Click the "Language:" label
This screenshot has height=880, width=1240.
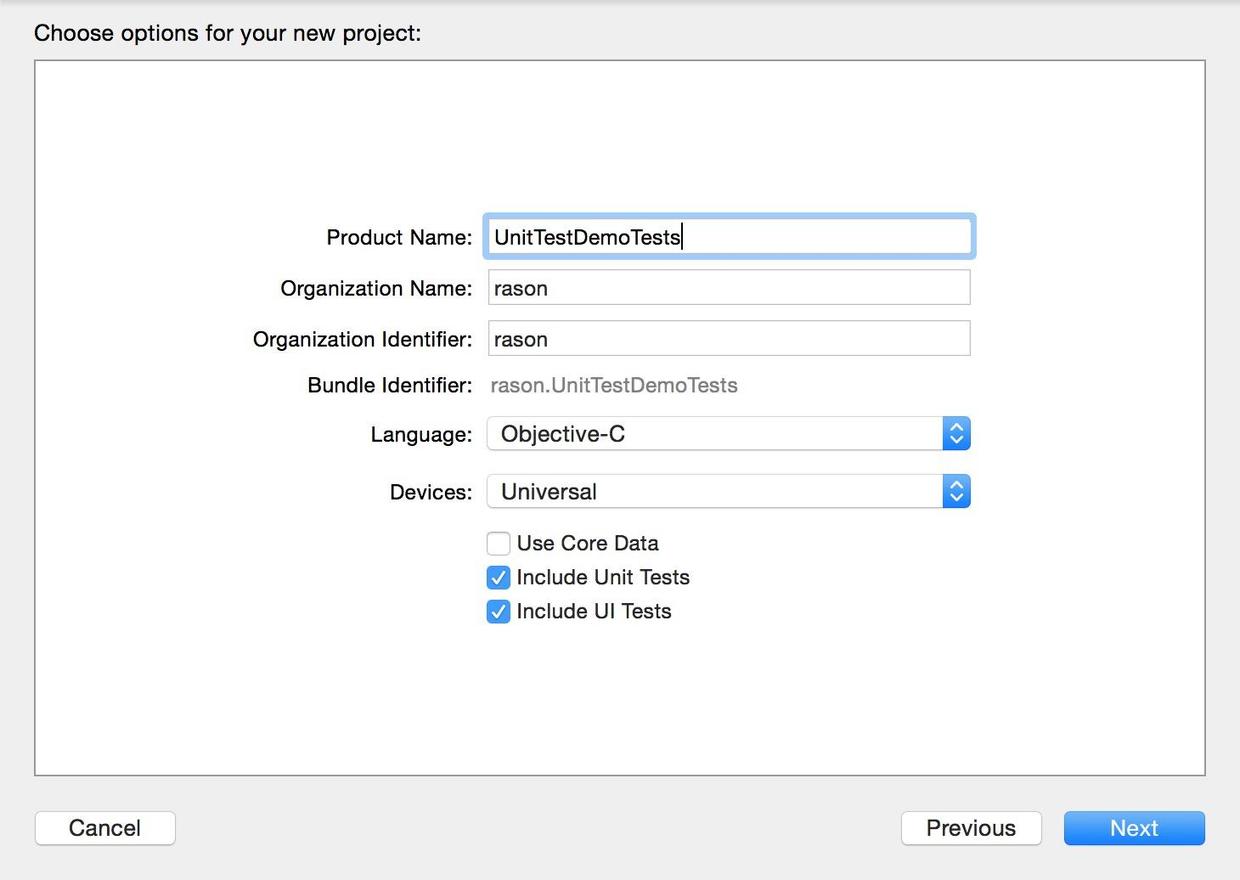[x=421, y=435]
